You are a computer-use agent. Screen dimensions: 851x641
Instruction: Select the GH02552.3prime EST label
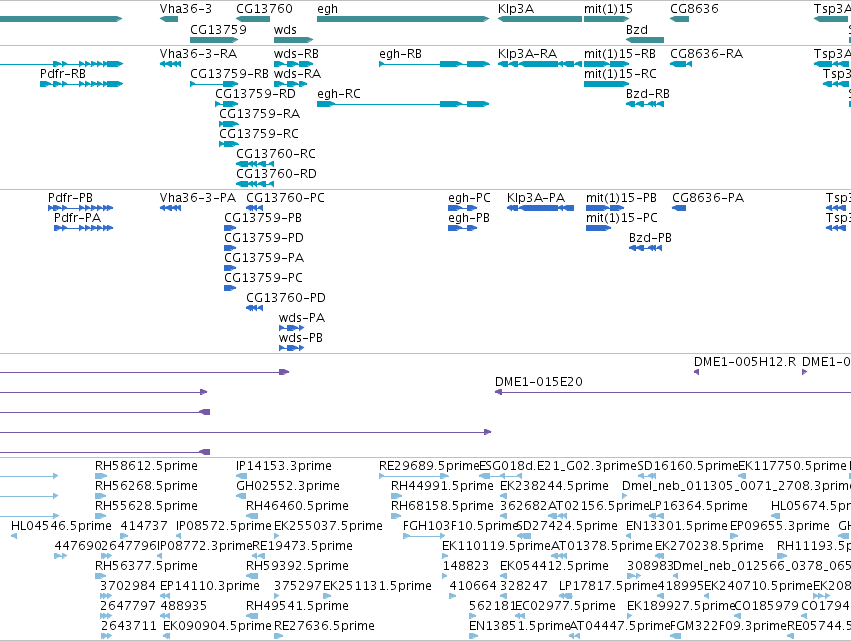[288, 486]
